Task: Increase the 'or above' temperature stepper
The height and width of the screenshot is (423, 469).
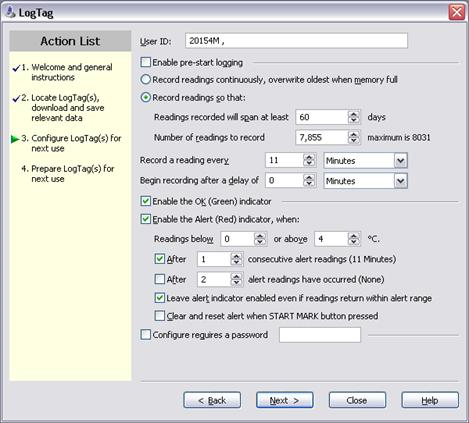Action: pyautogui.click(x=354, y=236)
